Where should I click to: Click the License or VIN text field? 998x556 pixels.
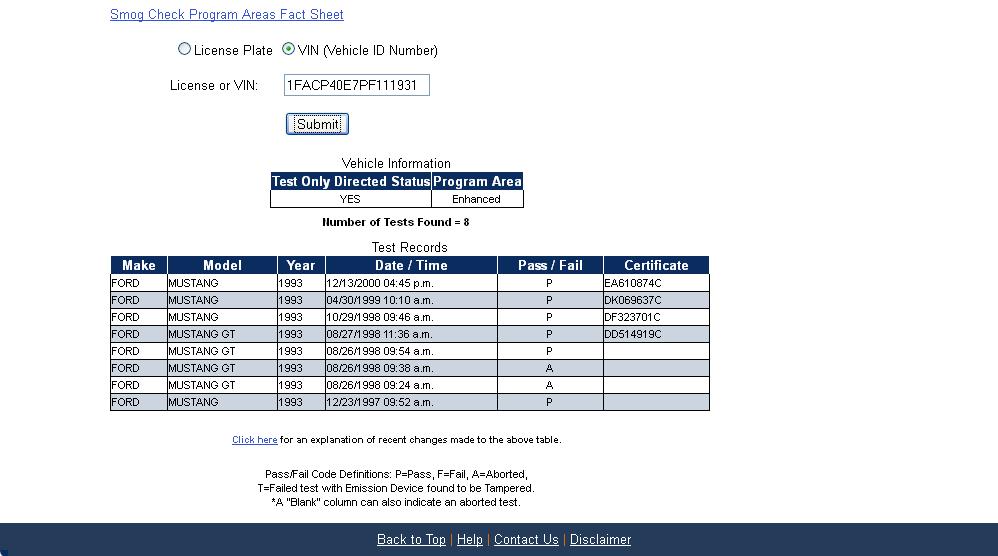(356, 86)
